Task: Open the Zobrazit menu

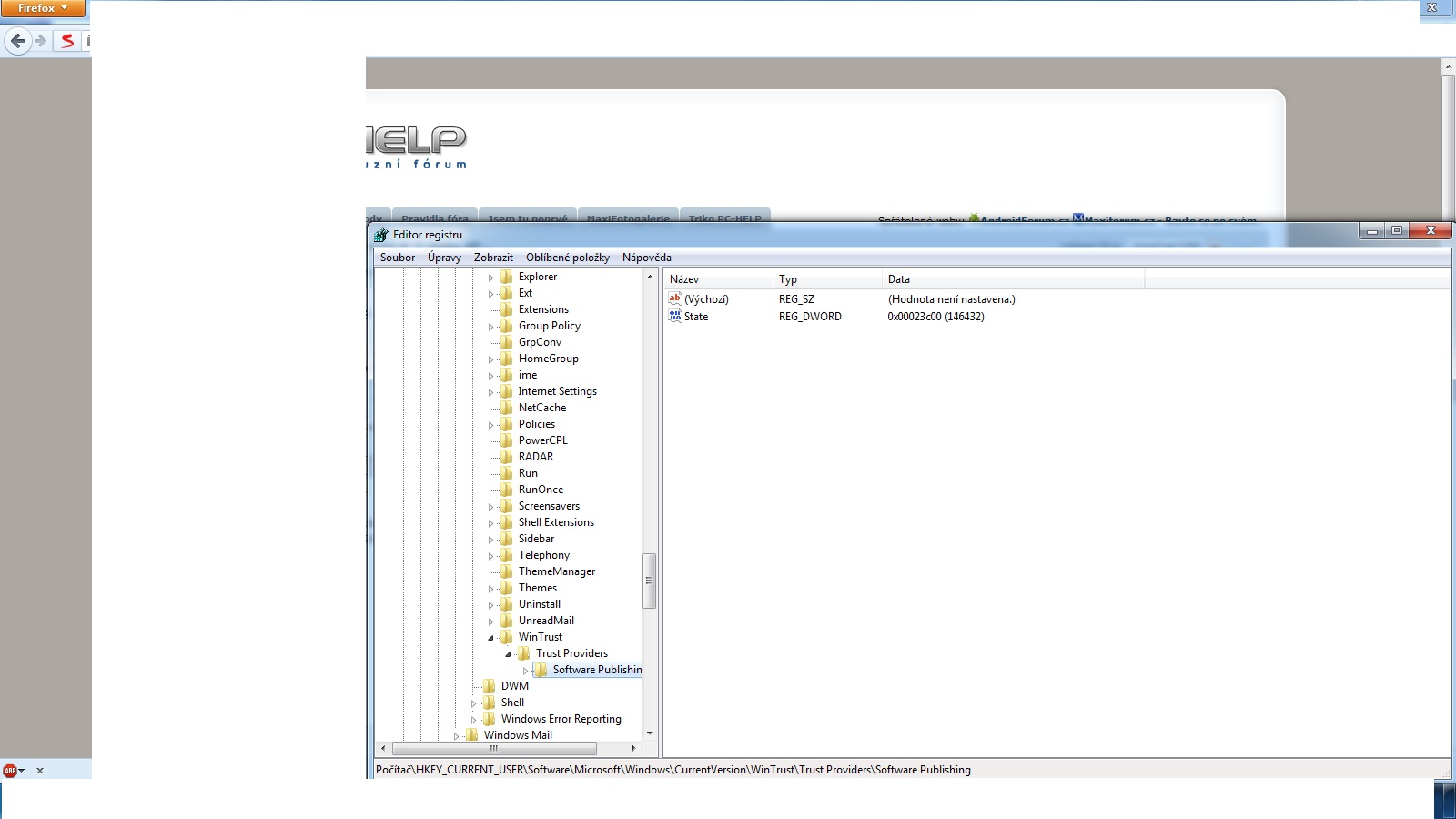Action: pyautogui.click(x=493, y=258)
